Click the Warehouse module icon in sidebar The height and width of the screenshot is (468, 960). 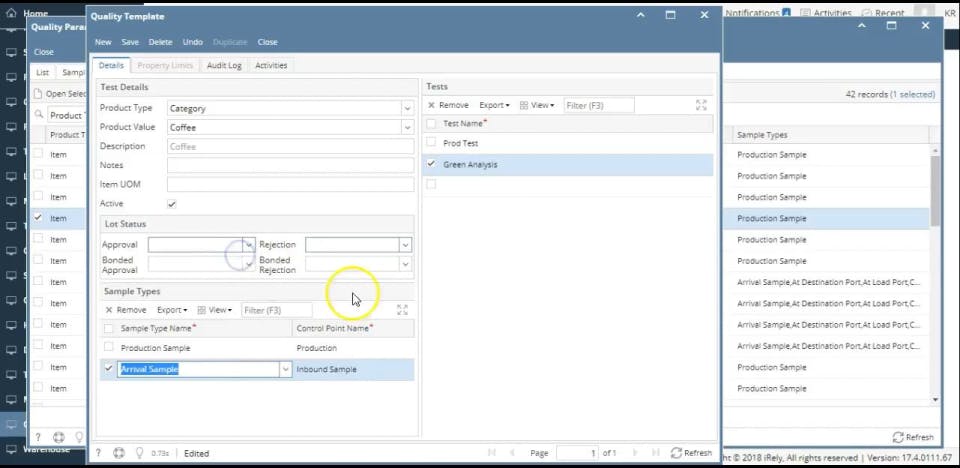11,449
